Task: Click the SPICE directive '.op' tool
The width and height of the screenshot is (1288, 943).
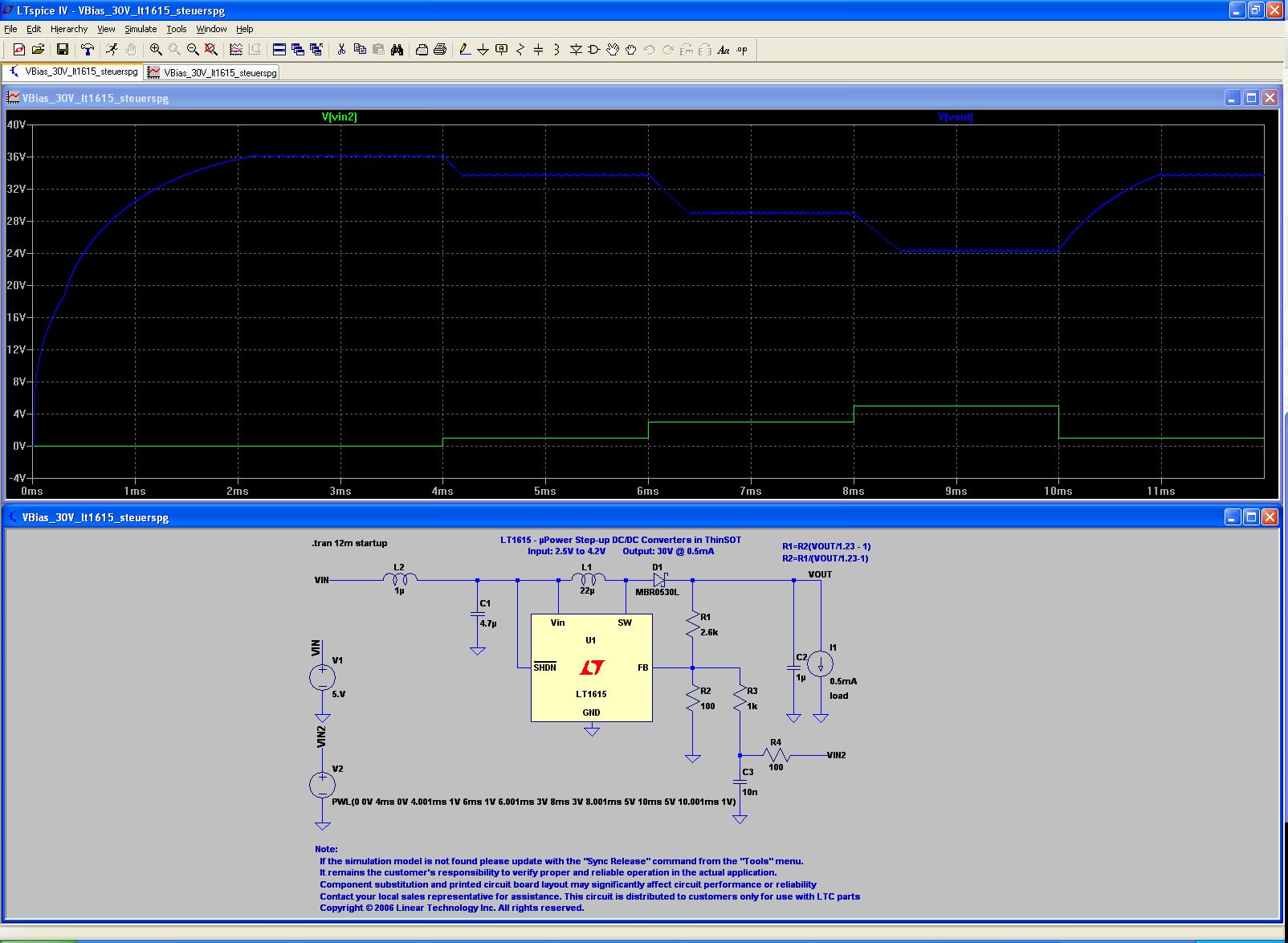Action: [x=742, y=50]
